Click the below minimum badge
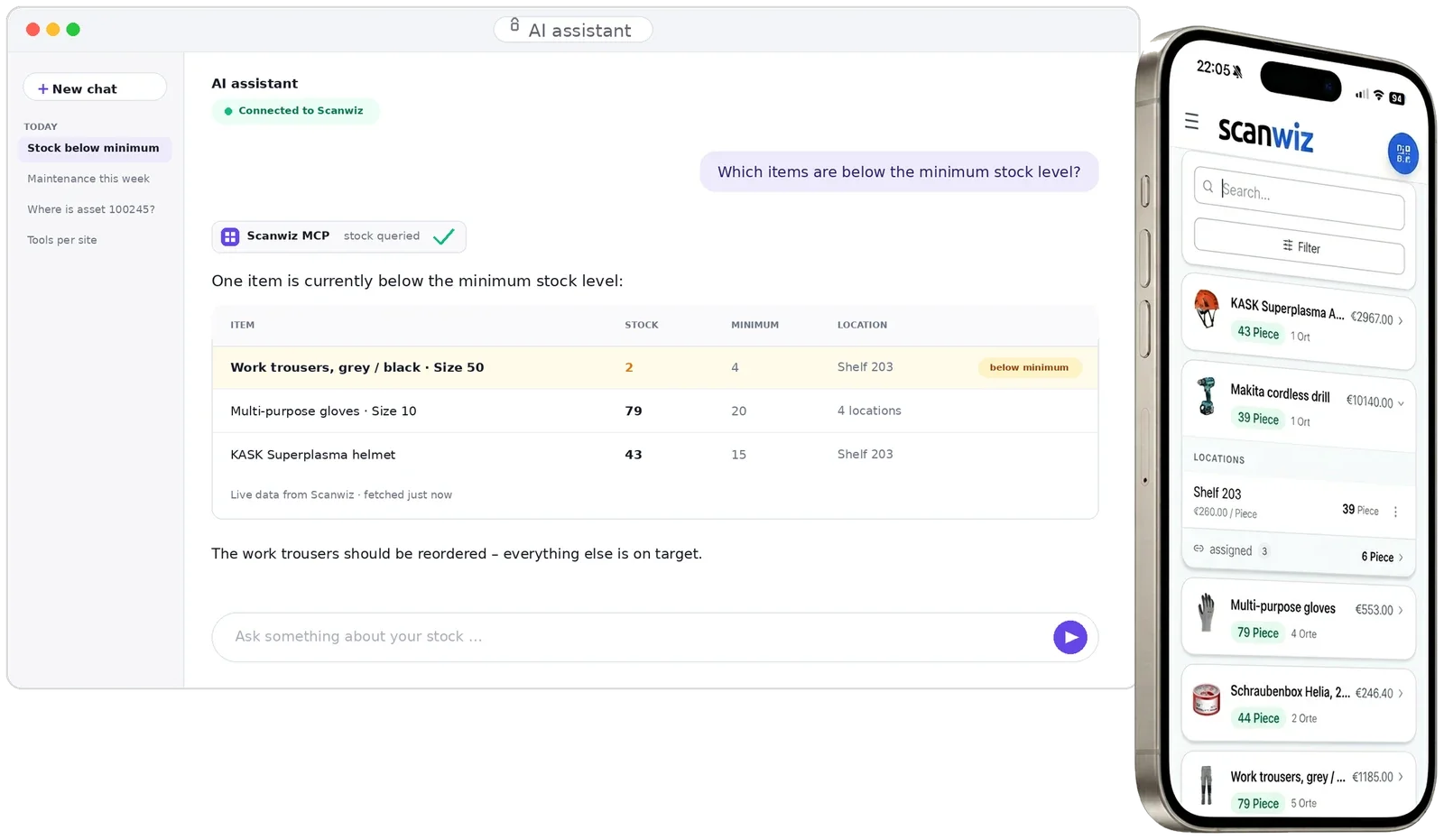 [x=1029, y=367]
